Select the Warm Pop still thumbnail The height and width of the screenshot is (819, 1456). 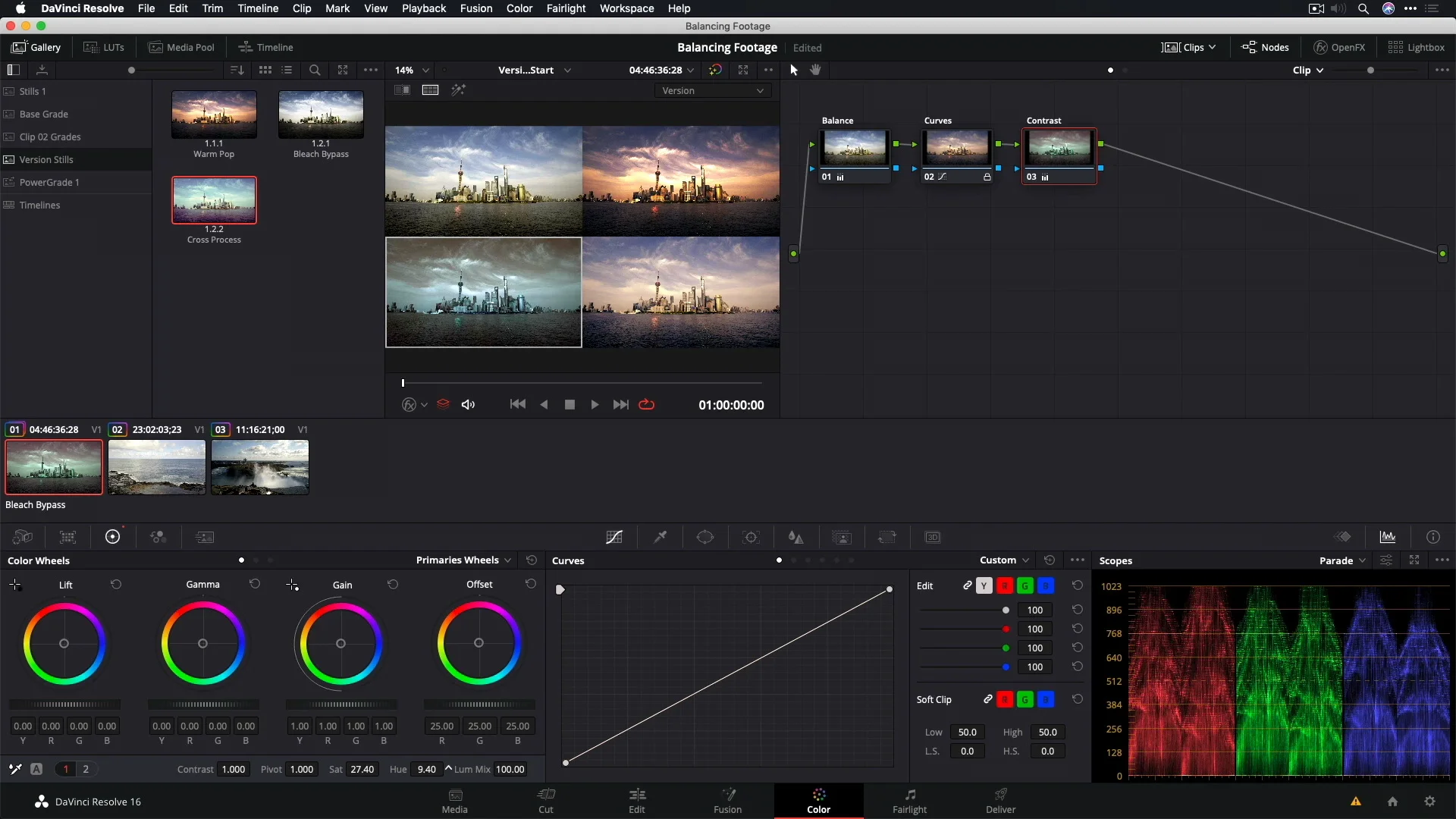click(214, 115)
